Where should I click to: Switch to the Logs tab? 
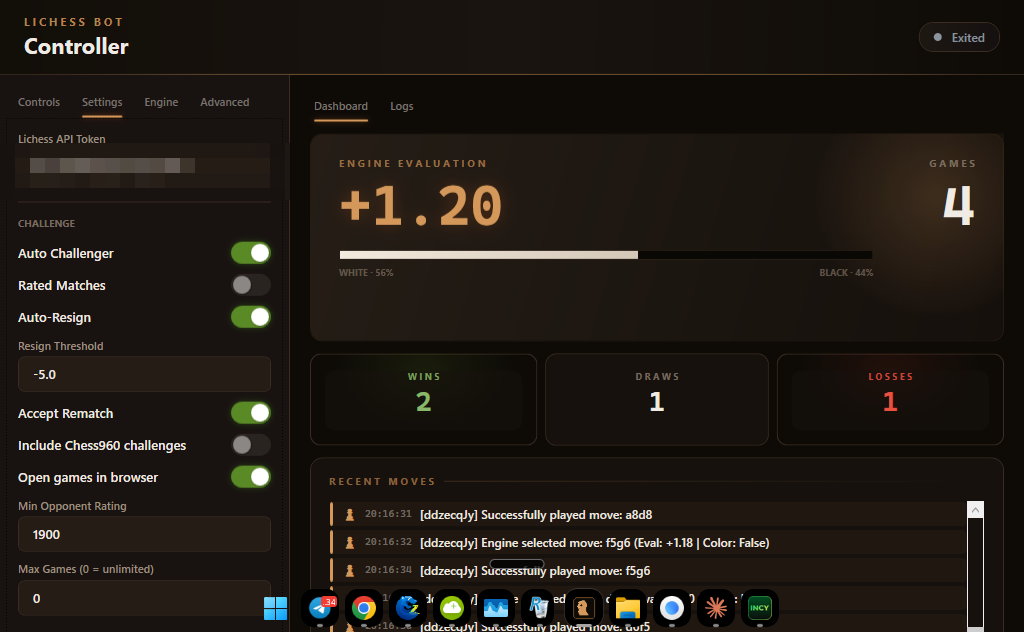coord(401,106)
